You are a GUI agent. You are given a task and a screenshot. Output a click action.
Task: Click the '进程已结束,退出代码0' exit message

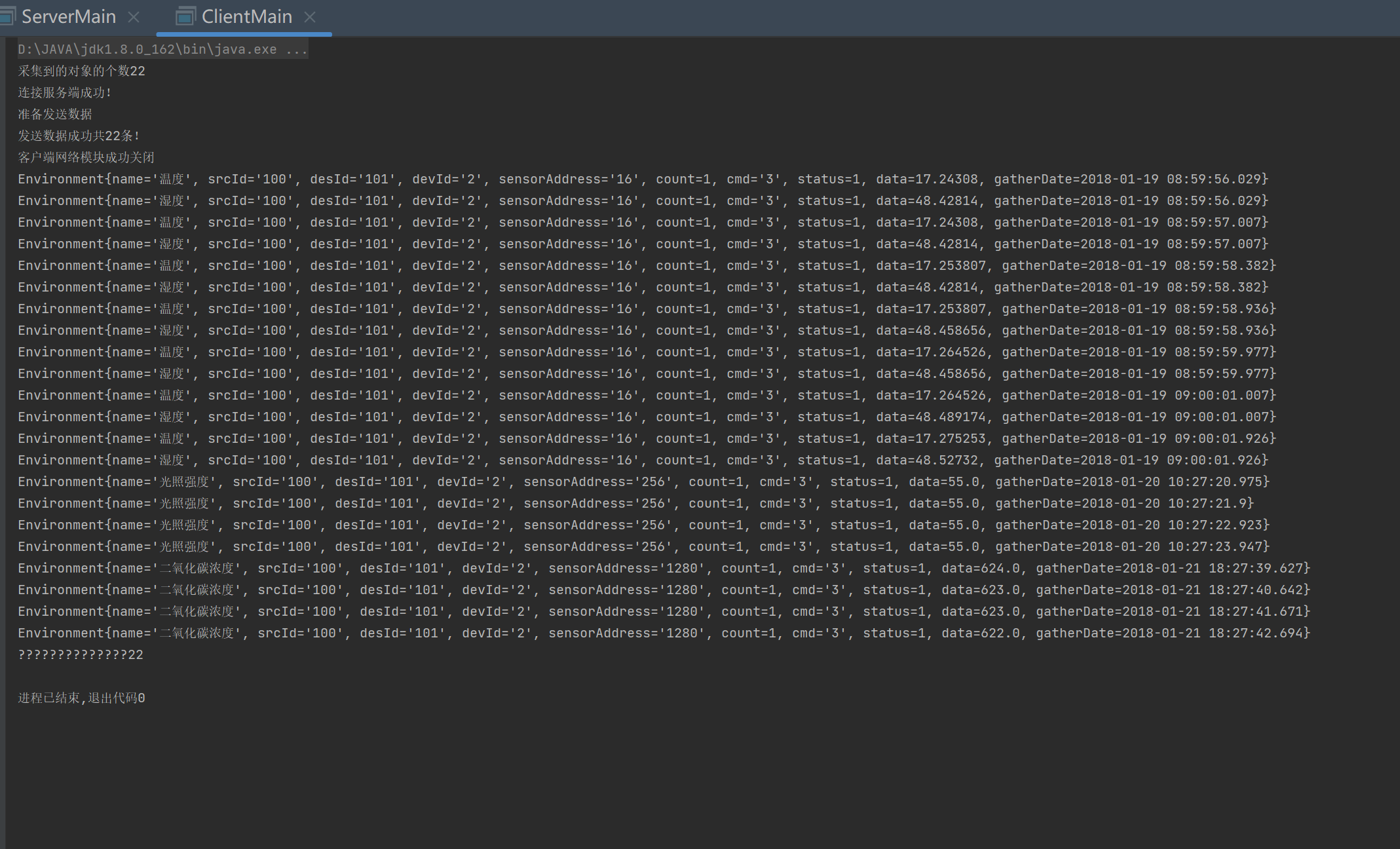(81, 698)
